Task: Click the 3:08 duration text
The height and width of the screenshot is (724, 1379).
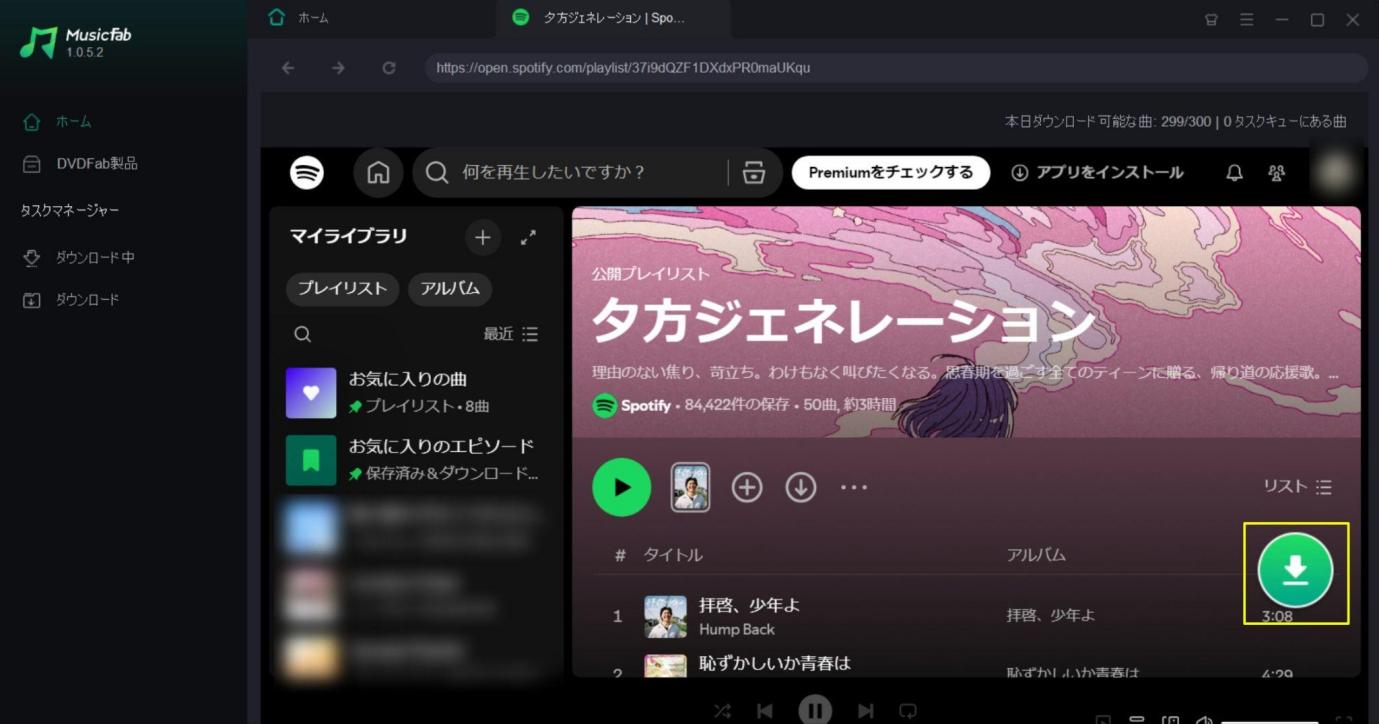Action: tap(1277, 616)
